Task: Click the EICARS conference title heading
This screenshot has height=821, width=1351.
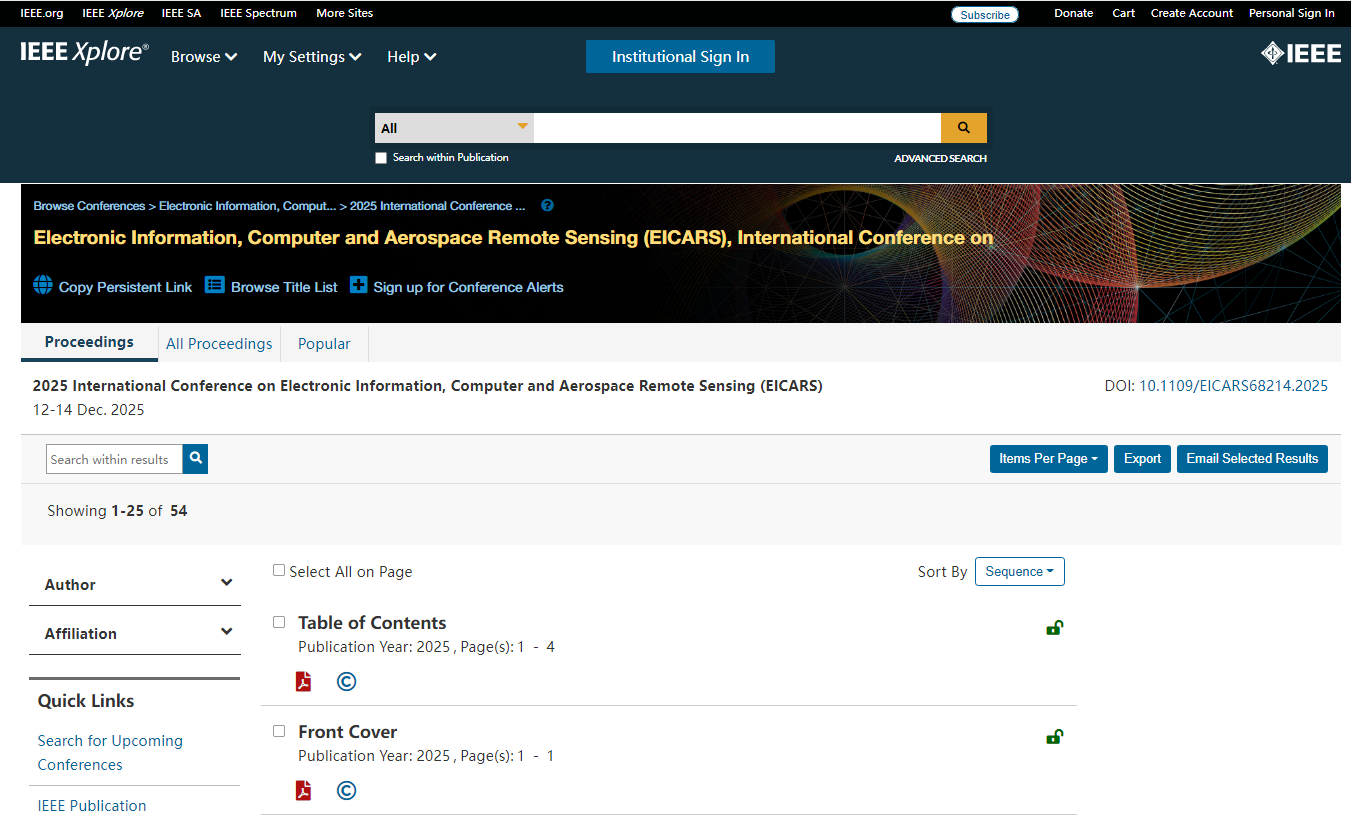Action: [513, 237]
